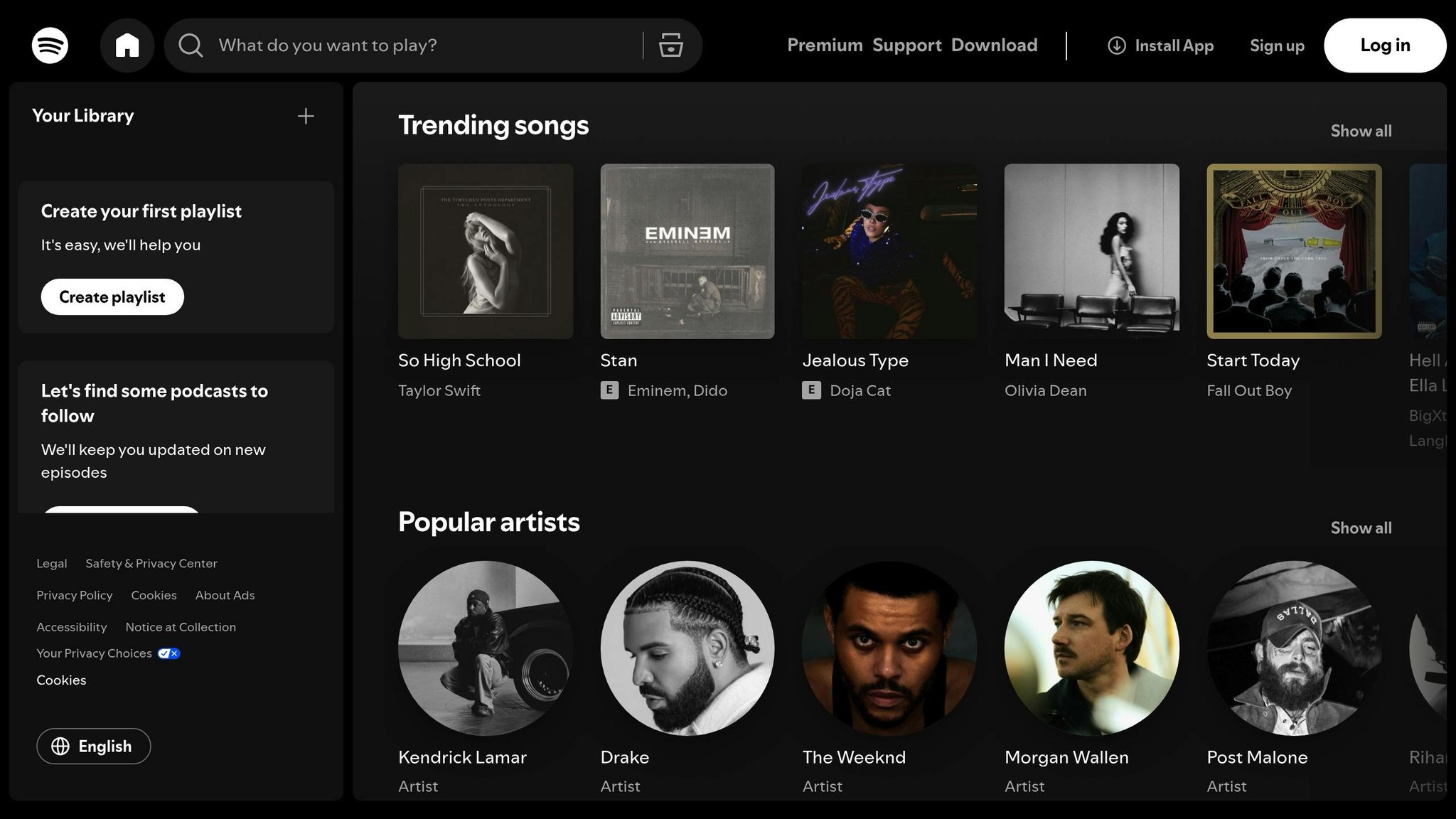Open the So High School album cover
Image resolution: width=1456 pixels, height=819 pixels.
486,252
